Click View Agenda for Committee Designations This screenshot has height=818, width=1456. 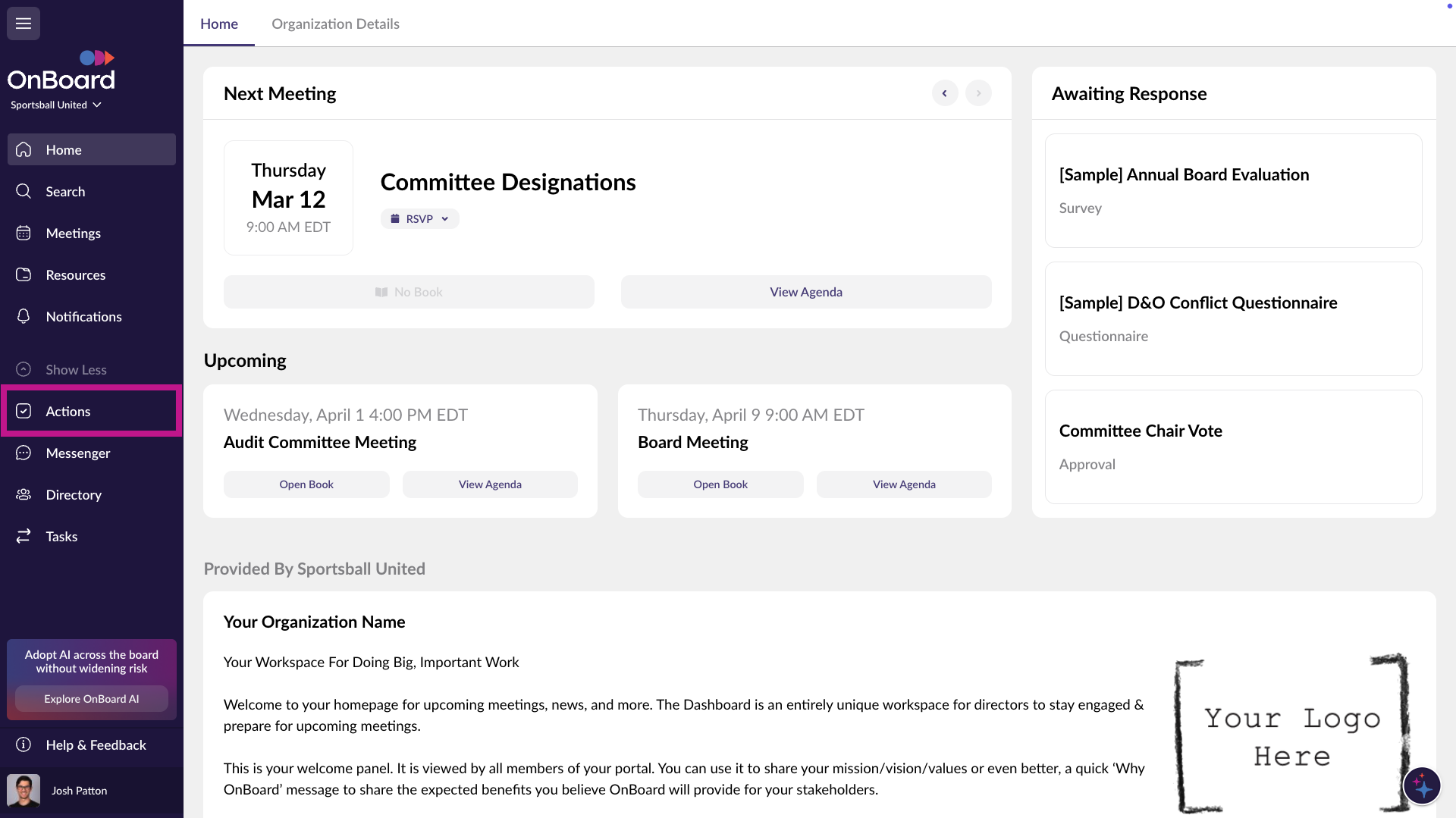(x=805, y=292)
